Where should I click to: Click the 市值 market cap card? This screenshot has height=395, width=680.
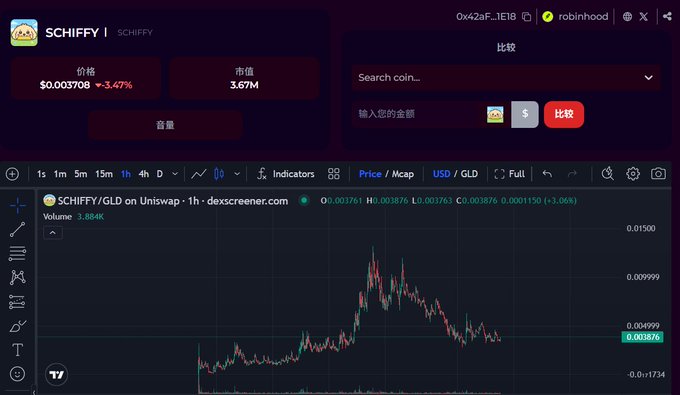tap(244, 78)
